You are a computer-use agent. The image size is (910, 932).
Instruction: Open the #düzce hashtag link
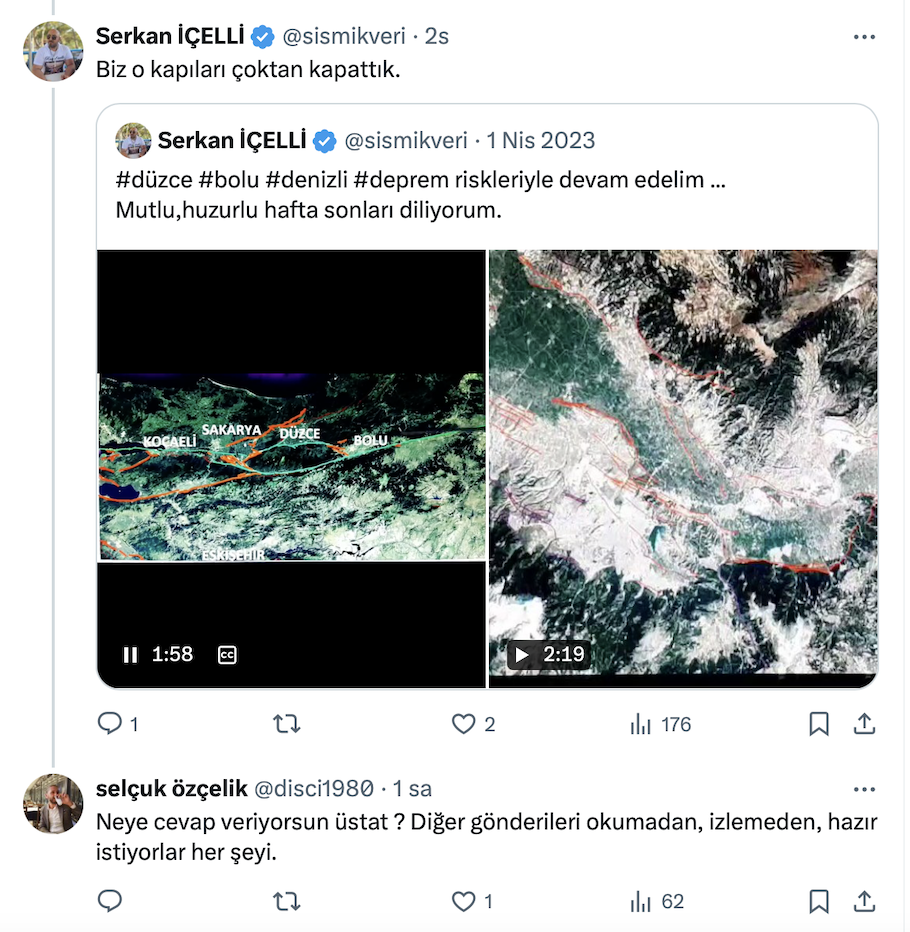(x=154, y=183)
